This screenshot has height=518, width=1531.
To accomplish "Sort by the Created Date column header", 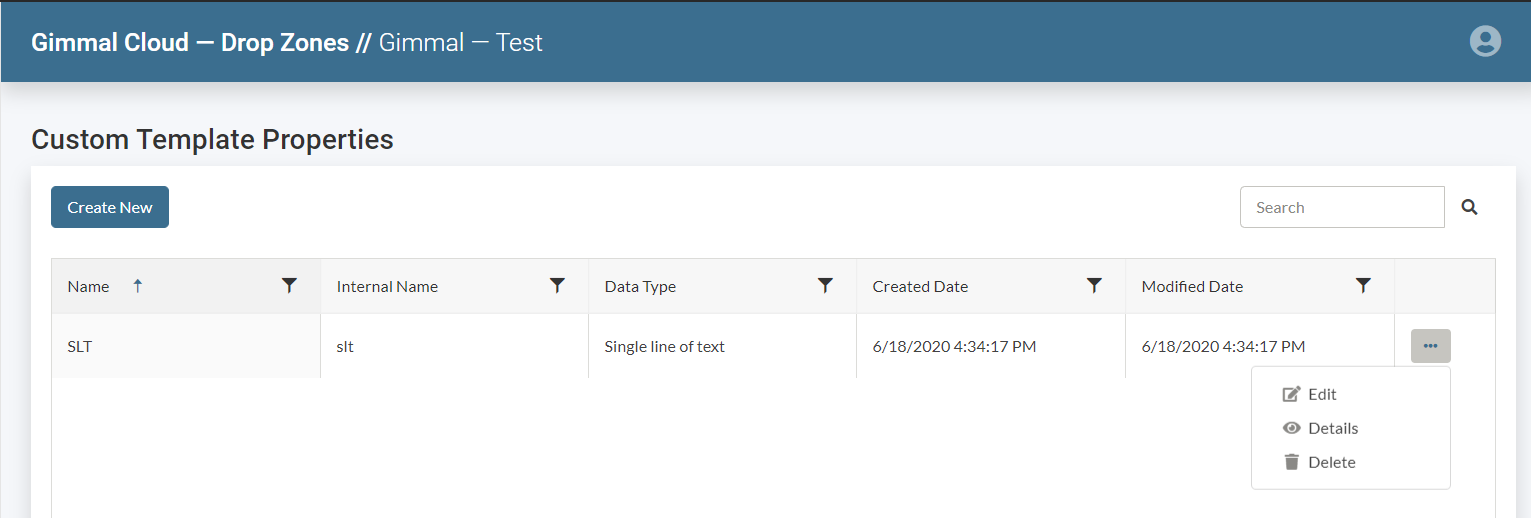I will click(920, 287).
